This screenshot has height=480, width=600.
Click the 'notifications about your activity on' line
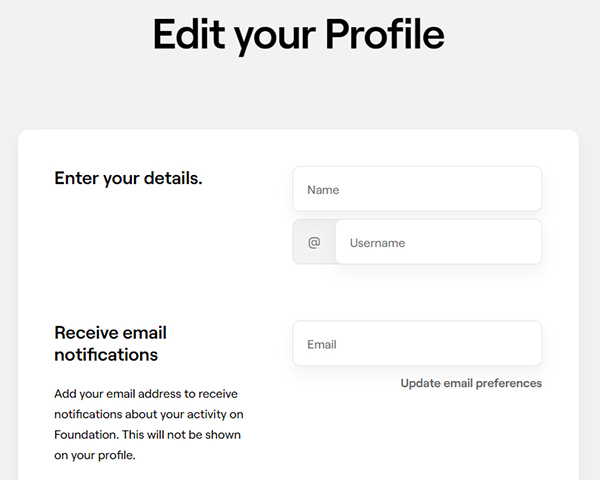[x=149, y=415]
